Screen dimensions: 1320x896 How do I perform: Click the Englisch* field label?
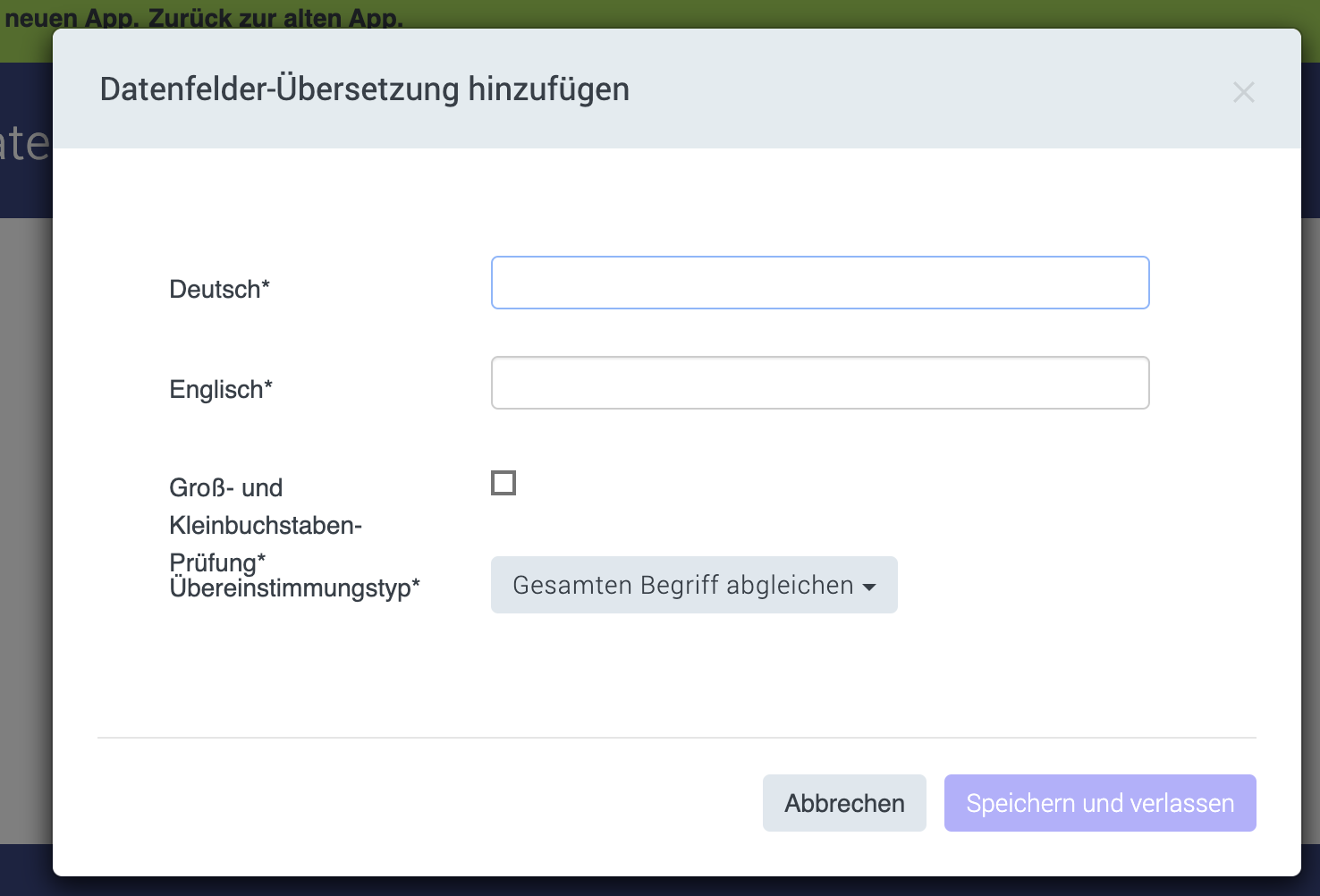coord(221,390)
